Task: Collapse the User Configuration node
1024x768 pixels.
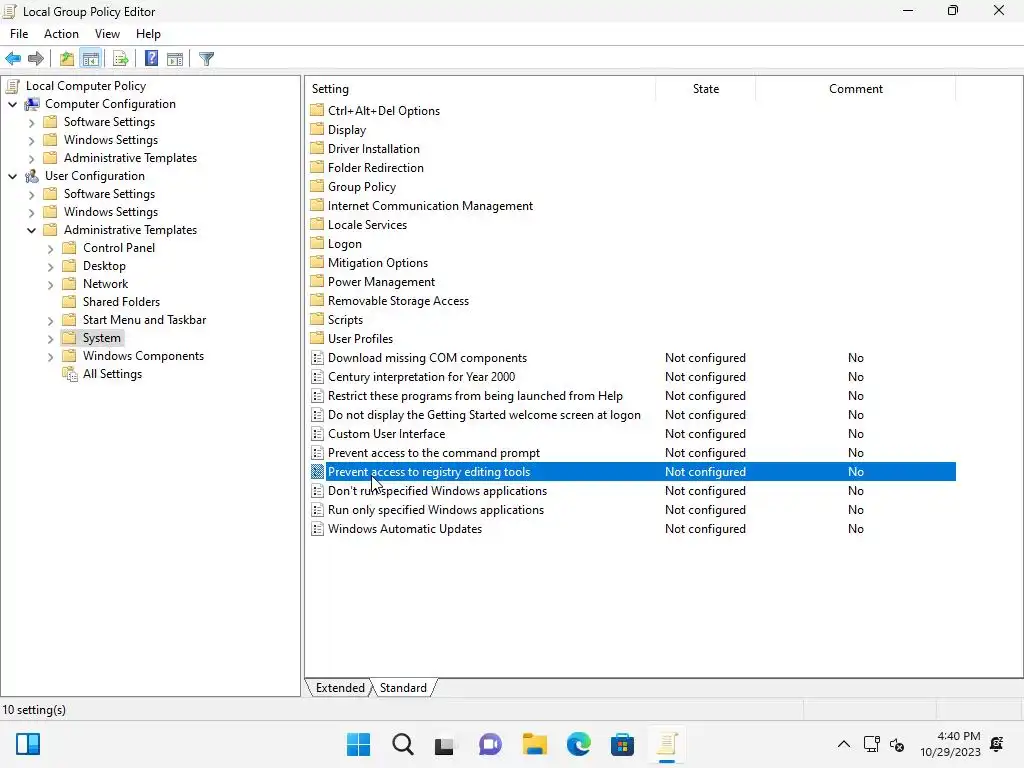Action: tap(12, 176)
